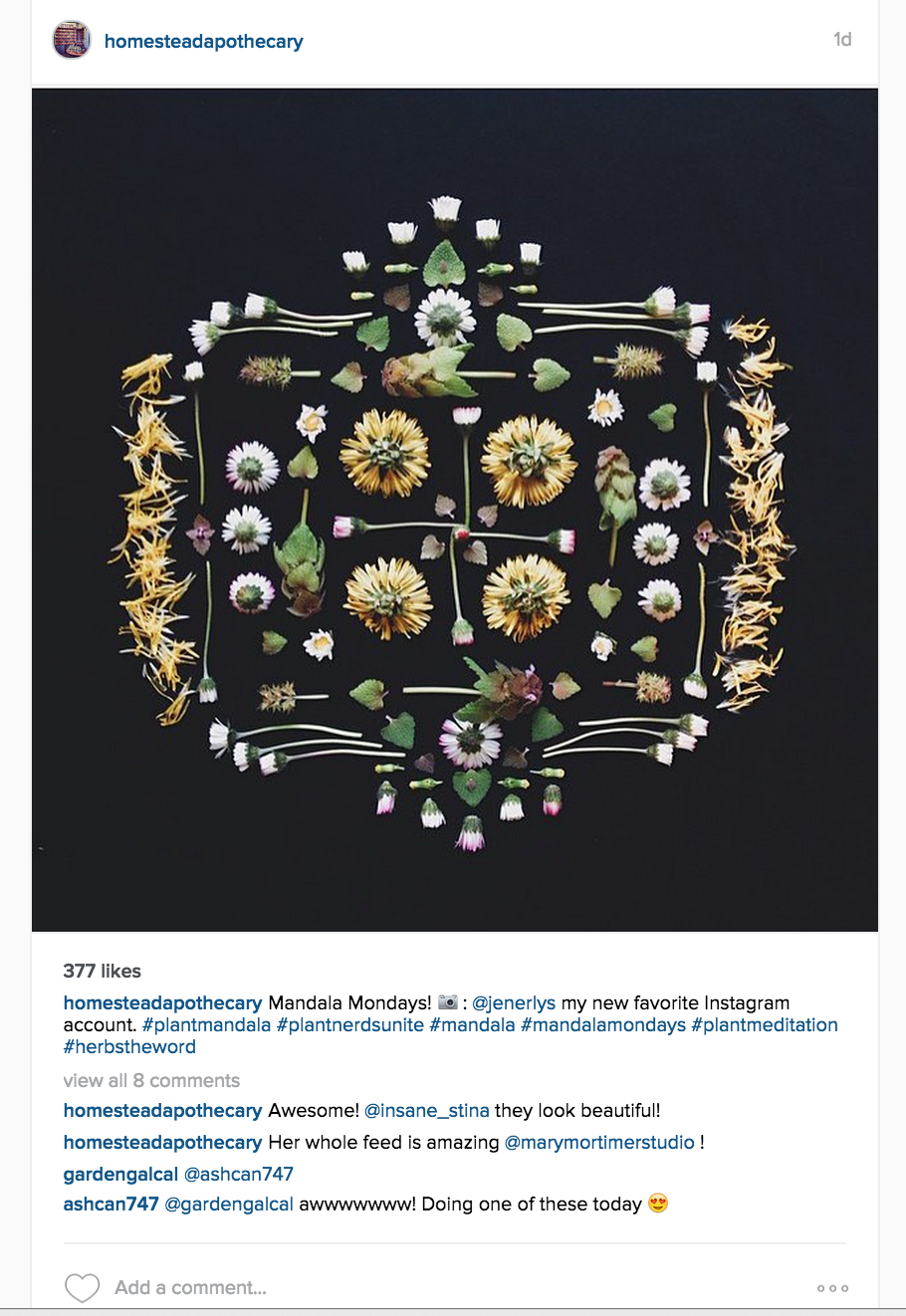Open the @insane_stina mention
Viewport: 906px width, 1316px height.
427,1110
